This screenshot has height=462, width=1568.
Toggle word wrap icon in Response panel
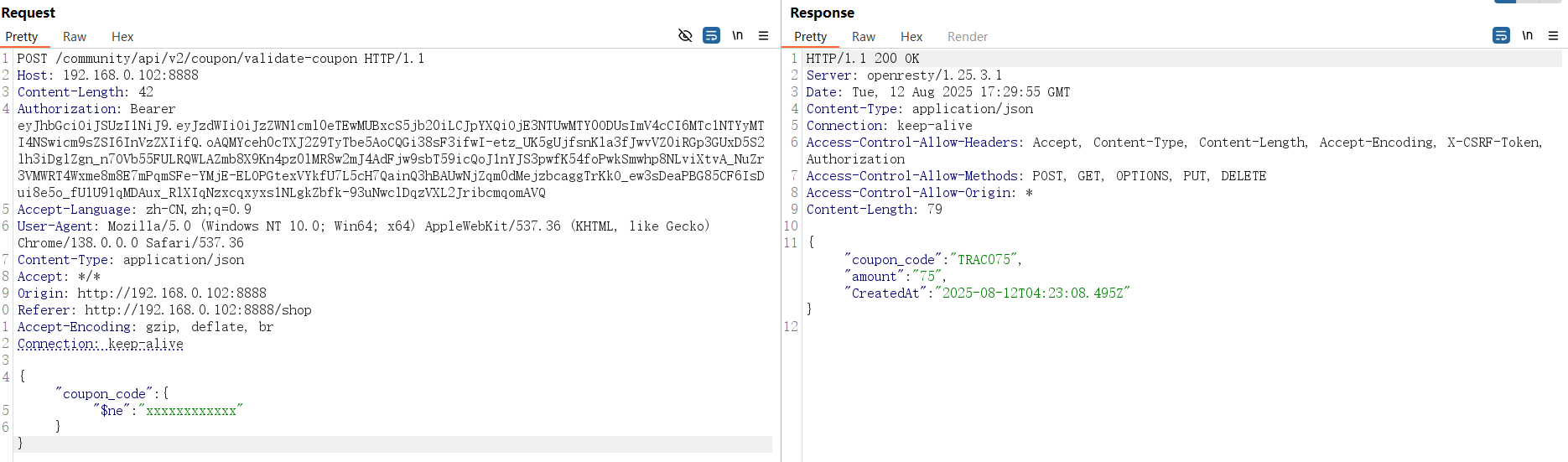coord(1501,35)
